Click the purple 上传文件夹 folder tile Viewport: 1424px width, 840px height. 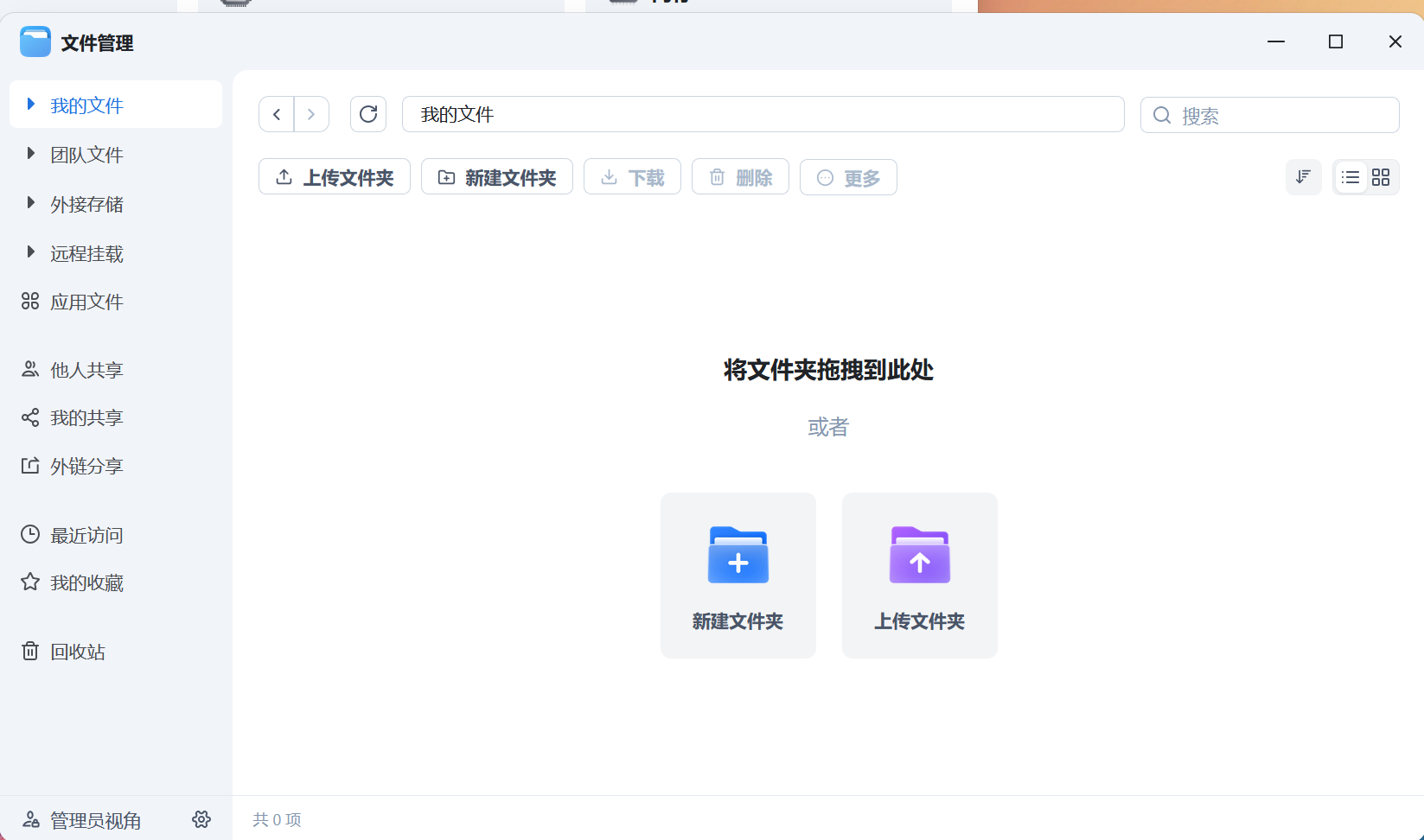(x=919, y=576)
